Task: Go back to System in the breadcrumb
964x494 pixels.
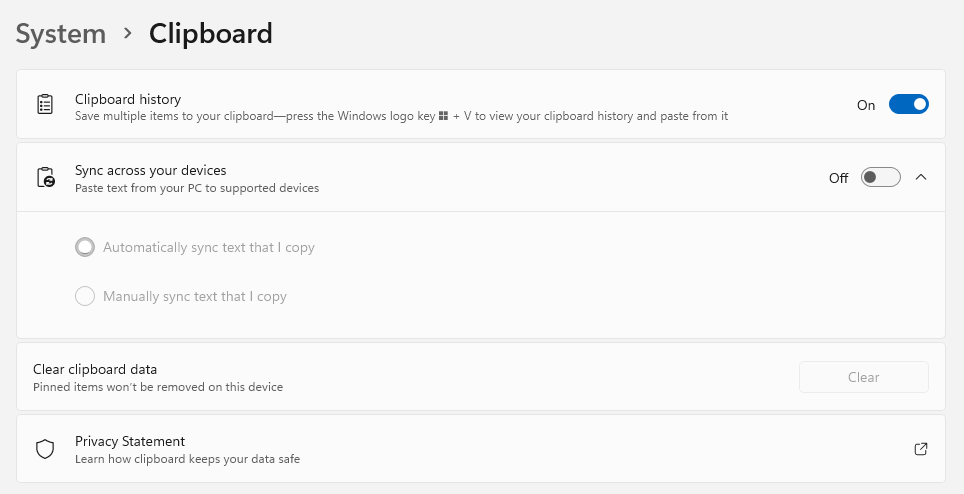Action: pos(61,33)
